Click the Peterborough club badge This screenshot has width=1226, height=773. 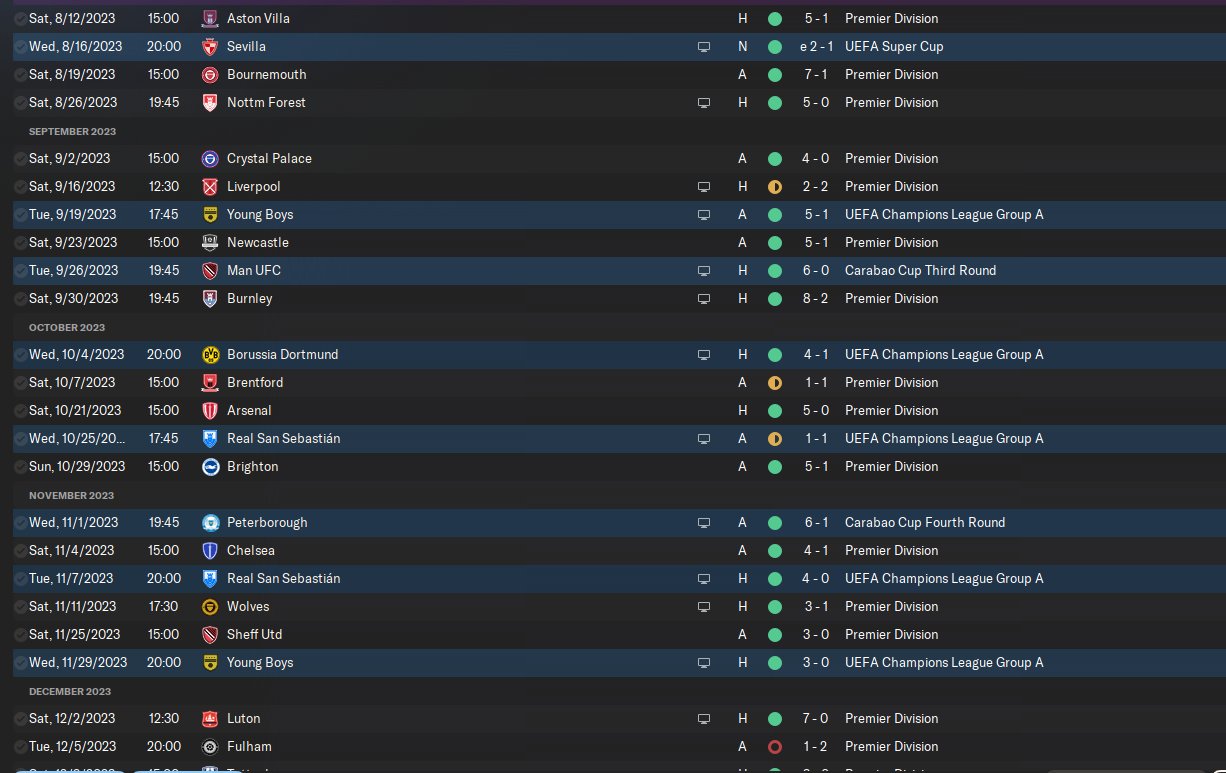210,522
